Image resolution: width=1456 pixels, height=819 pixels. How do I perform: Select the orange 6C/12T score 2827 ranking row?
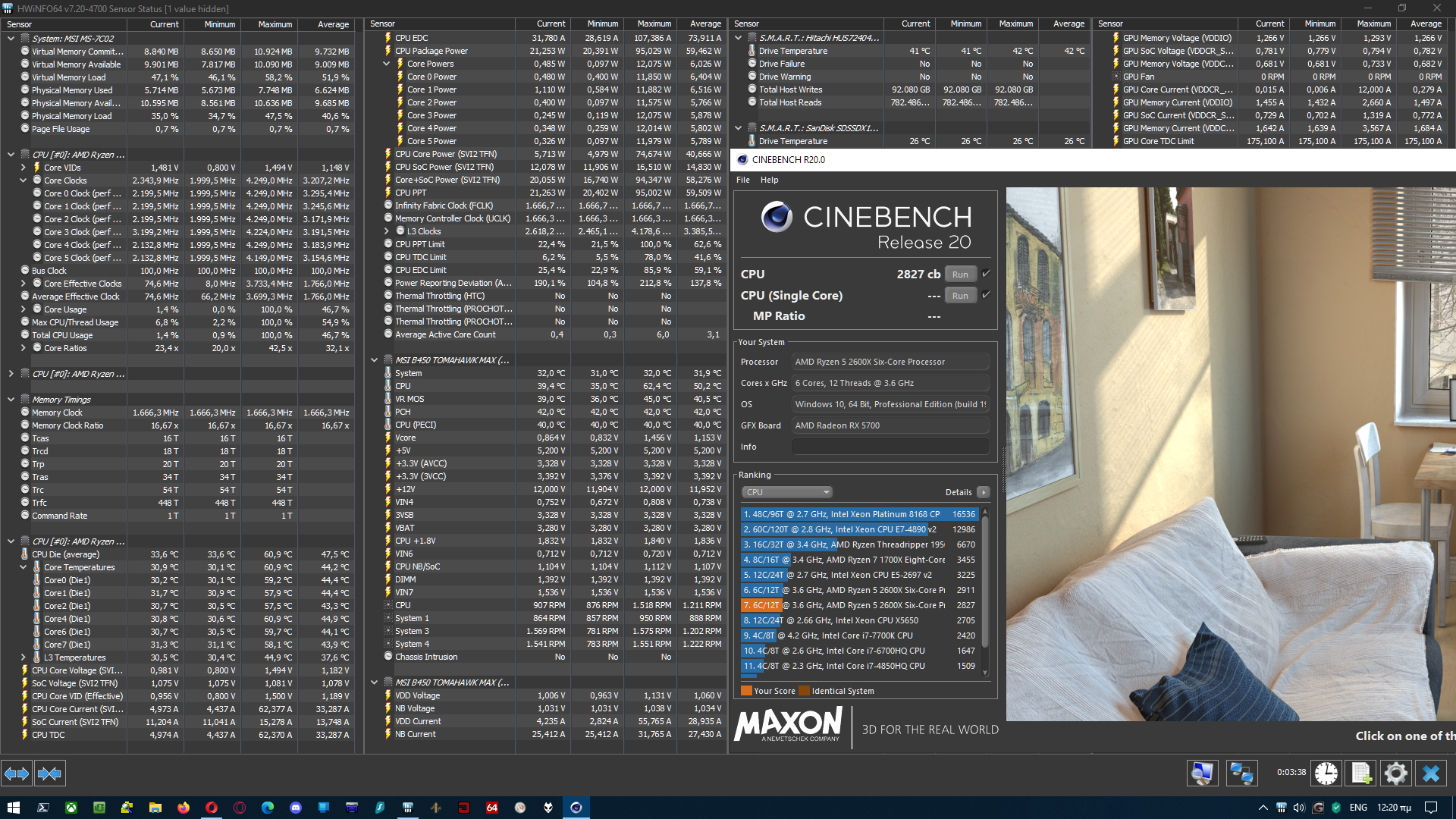point(859,605)
